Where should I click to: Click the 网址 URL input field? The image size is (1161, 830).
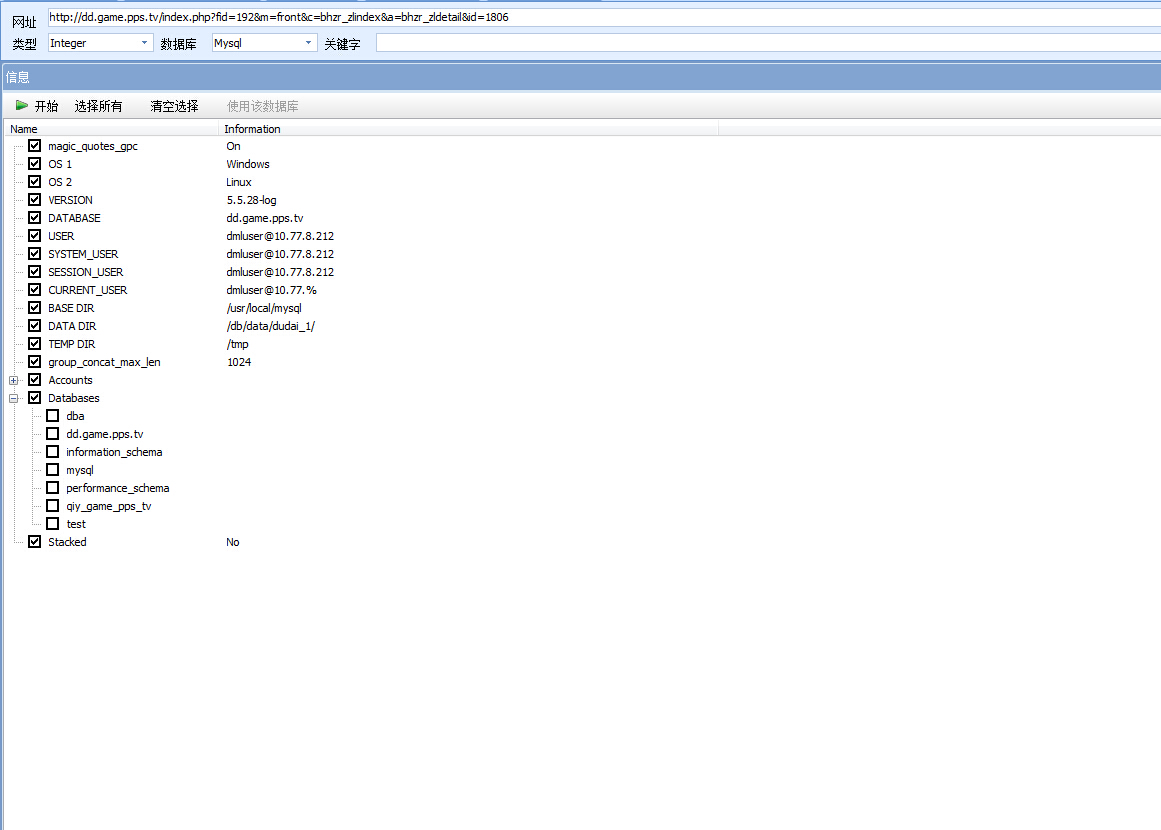(604, 17)
